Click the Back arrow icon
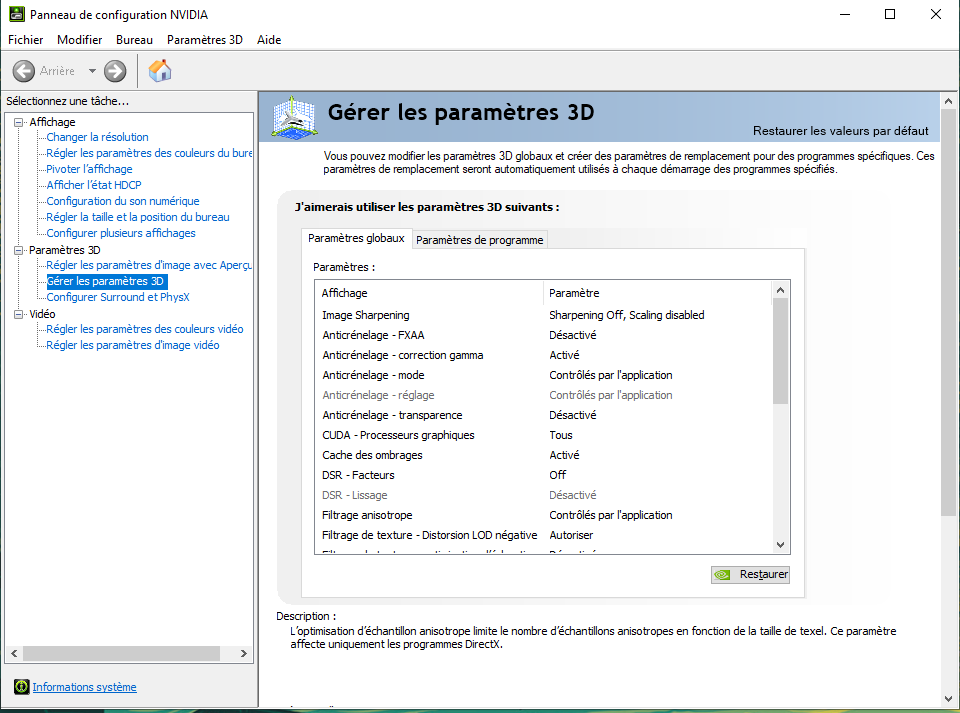 point(24,71)
